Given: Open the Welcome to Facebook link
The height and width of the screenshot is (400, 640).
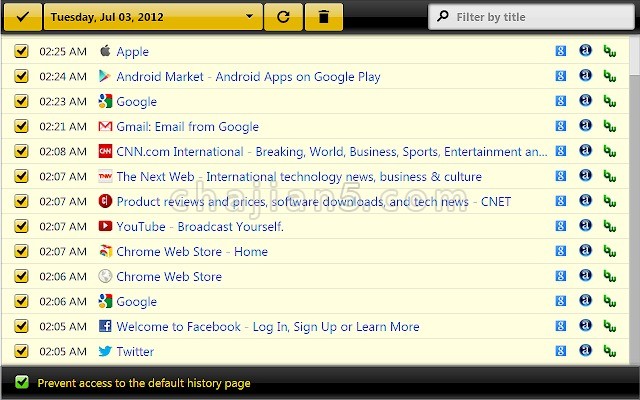Looking at the screenshot, I should 268,327.
